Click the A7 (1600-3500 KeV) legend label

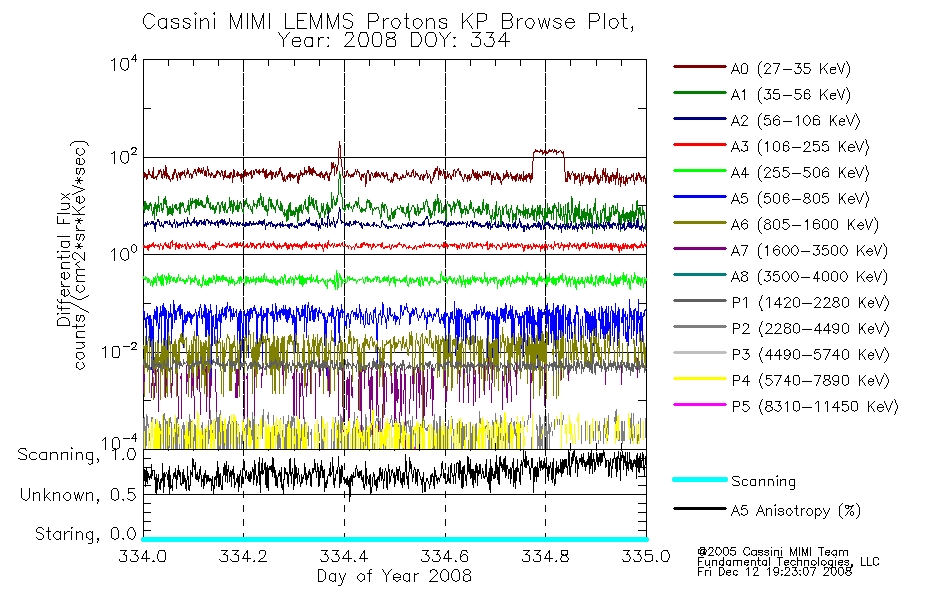point(809,251)
